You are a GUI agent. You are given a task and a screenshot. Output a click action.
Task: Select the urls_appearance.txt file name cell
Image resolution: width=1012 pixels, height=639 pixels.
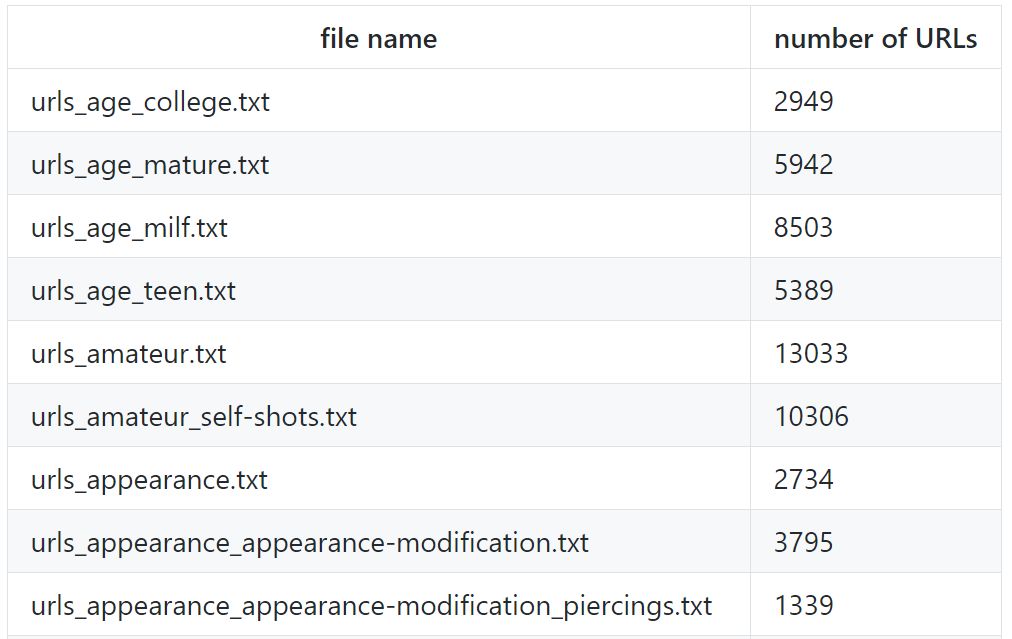click(x=149, y=480)
